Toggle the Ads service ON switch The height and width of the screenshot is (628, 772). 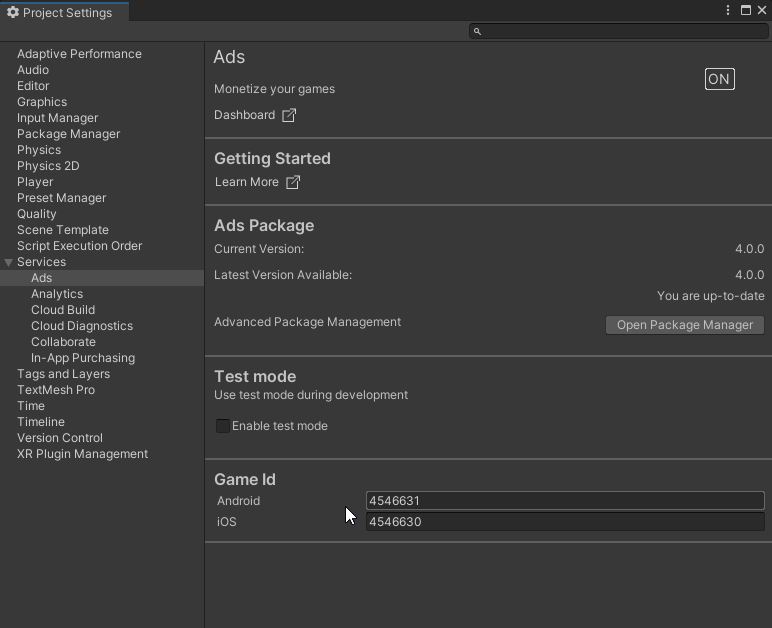click(719, 79)
